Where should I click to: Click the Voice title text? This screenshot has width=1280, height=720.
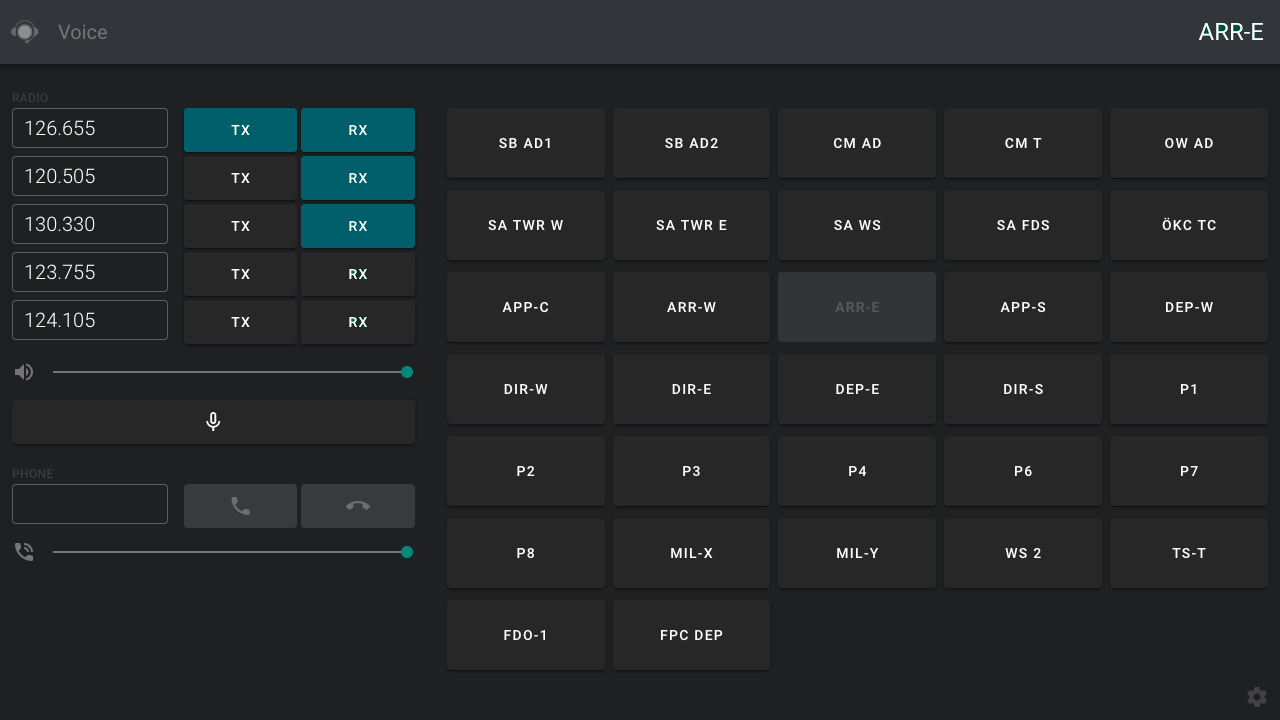[82, 32]
